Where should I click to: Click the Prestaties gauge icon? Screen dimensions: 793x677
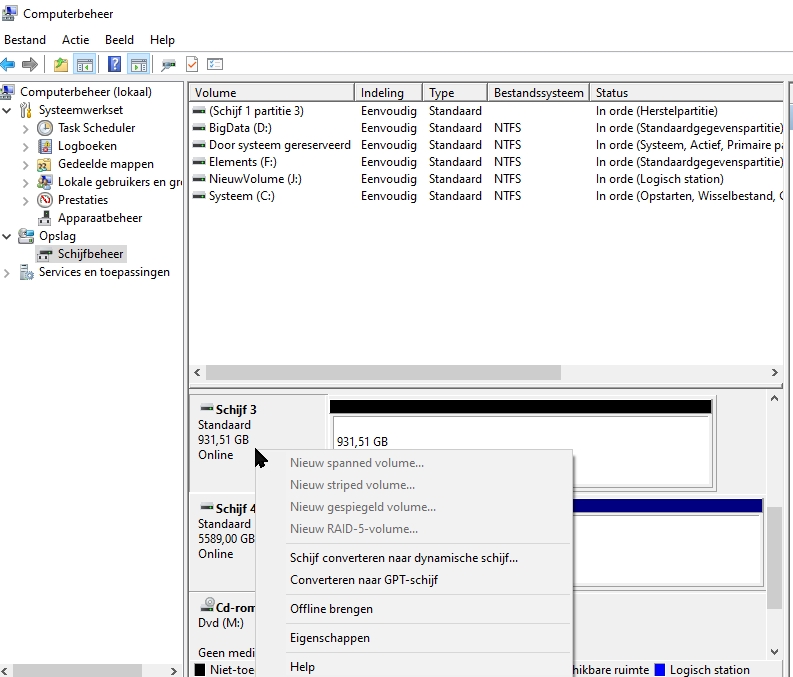pos(45,200)
